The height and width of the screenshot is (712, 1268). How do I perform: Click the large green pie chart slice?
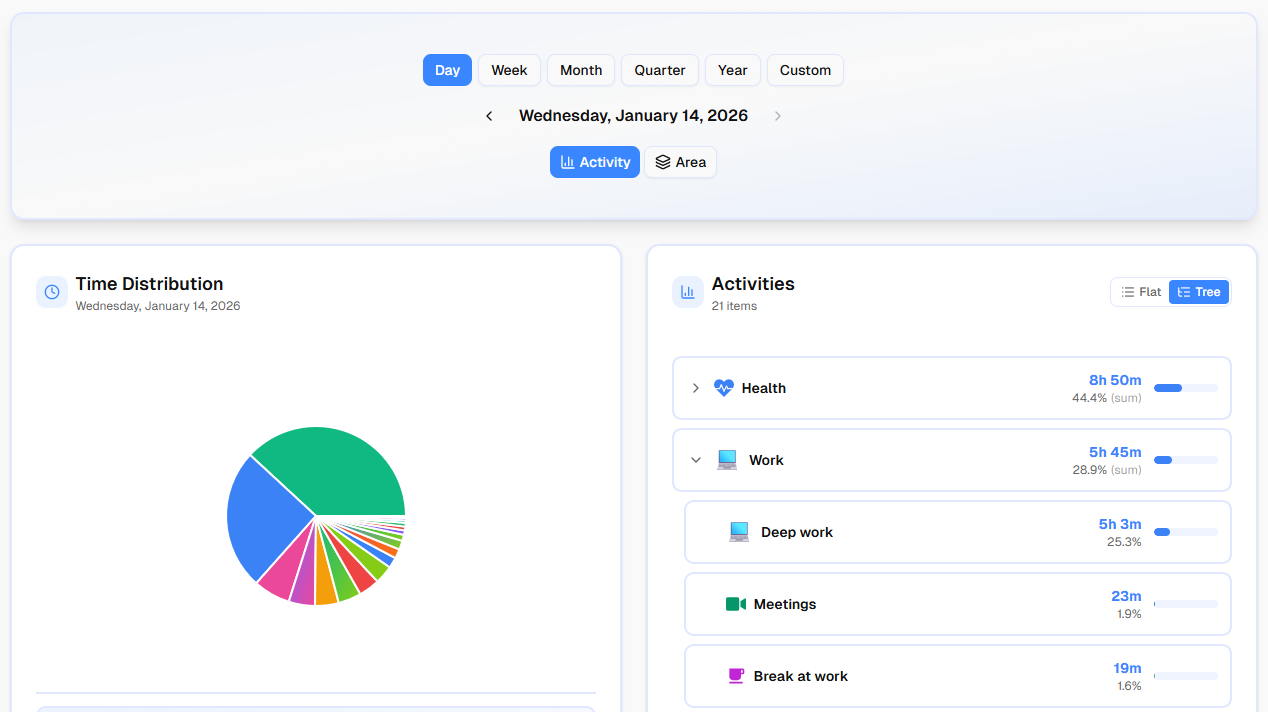tap(340, 470)
